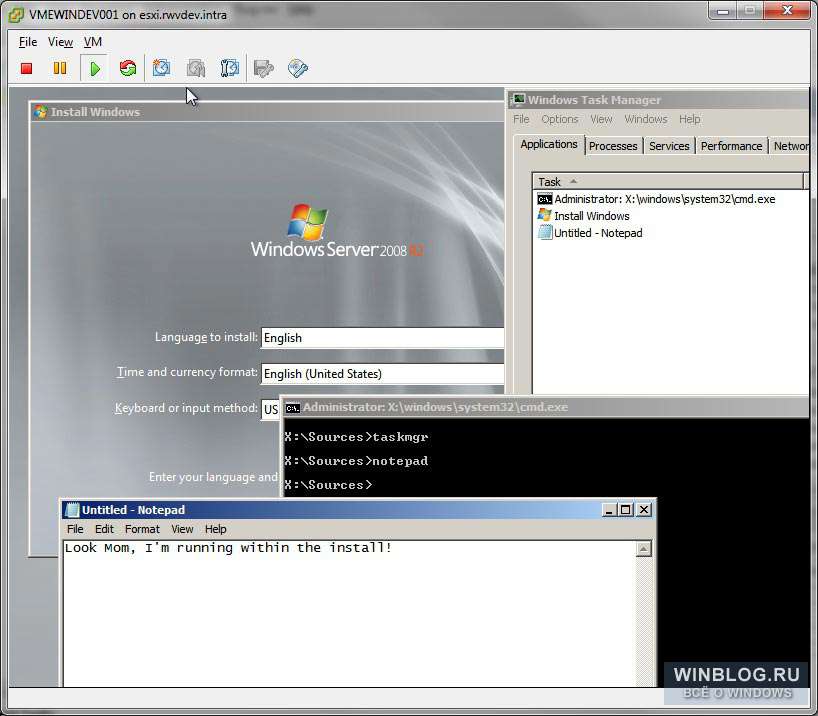Minimize the Notepad window

608,510
